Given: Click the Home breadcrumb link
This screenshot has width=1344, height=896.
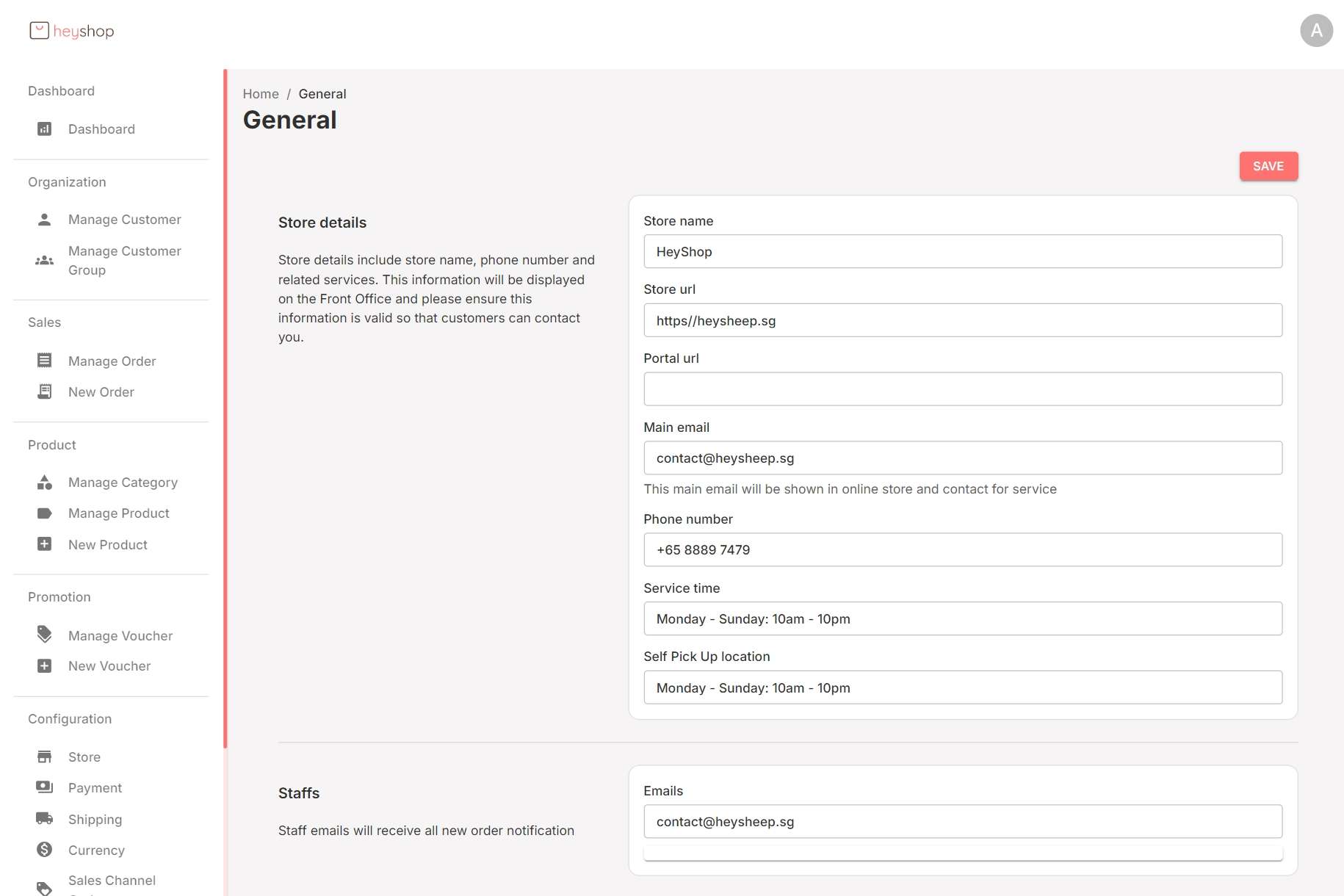Looking at the screenshot, I should click(261, 94).
